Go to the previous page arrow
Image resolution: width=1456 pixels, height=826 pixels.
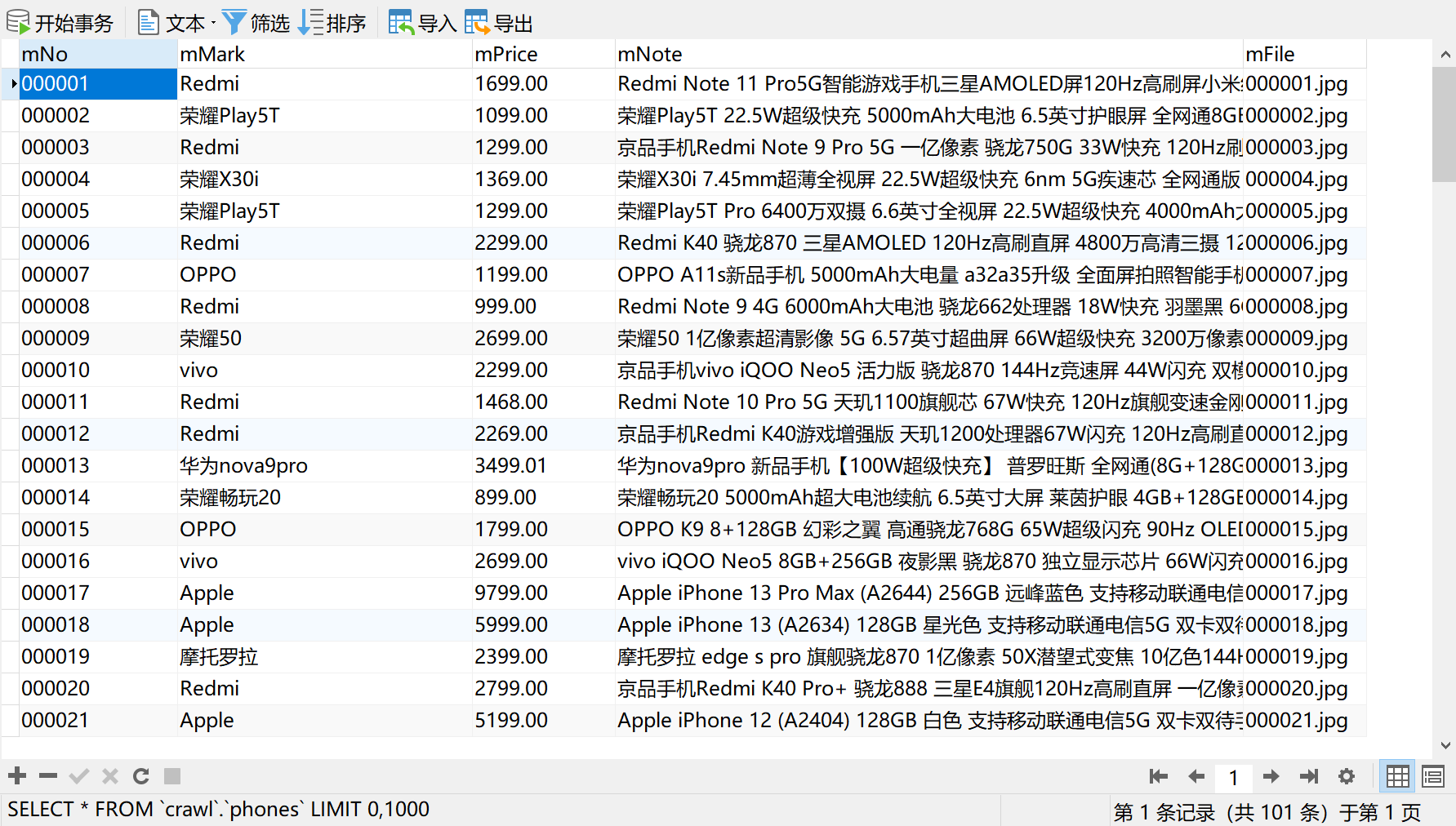pos(1196,776)
